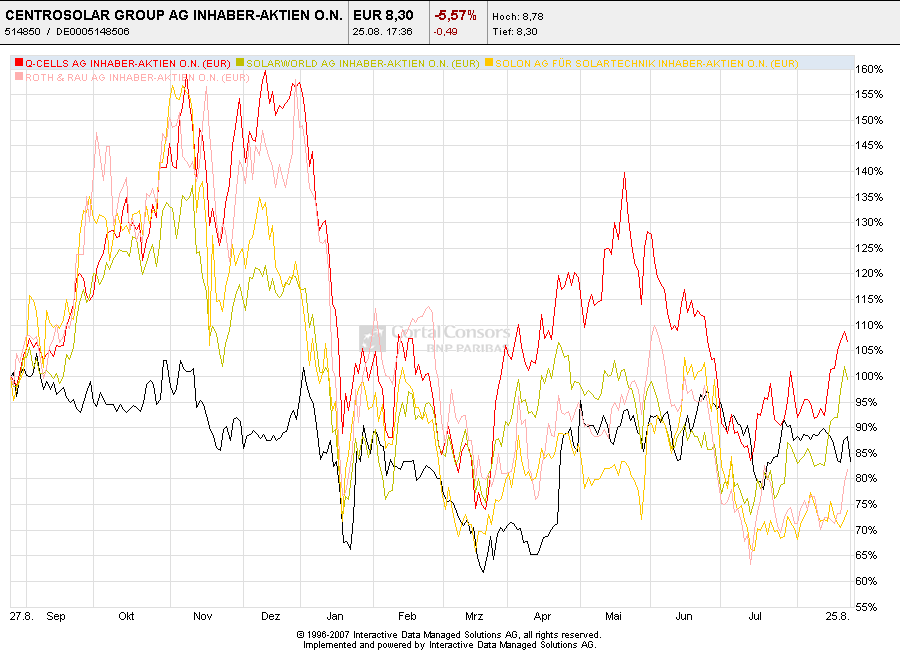Click the 110% y-axis label

point(869,325)
